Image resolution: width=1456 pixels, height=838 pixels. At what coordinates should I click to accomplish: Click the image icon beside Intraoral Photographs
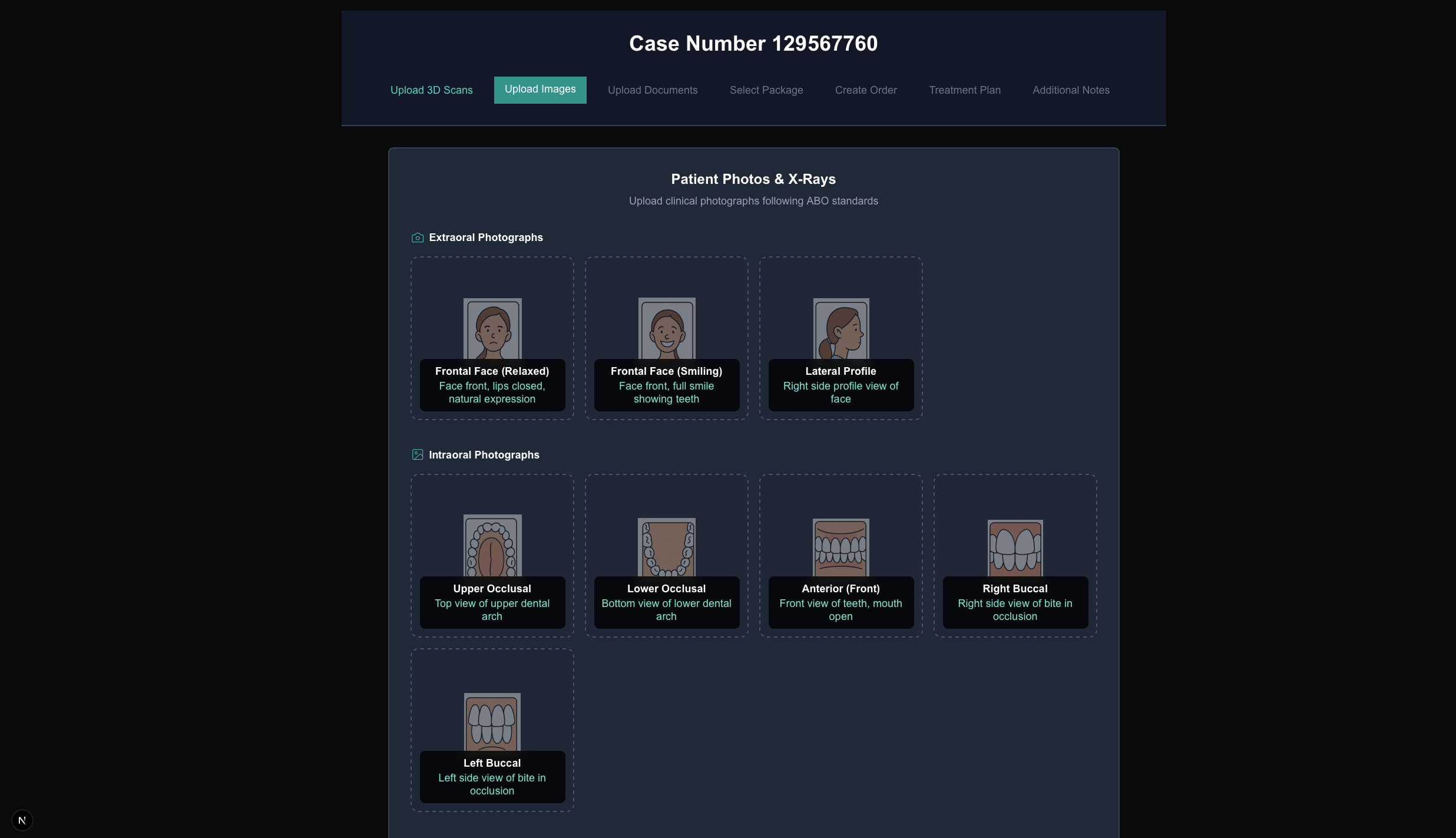(x=417, y=454)
